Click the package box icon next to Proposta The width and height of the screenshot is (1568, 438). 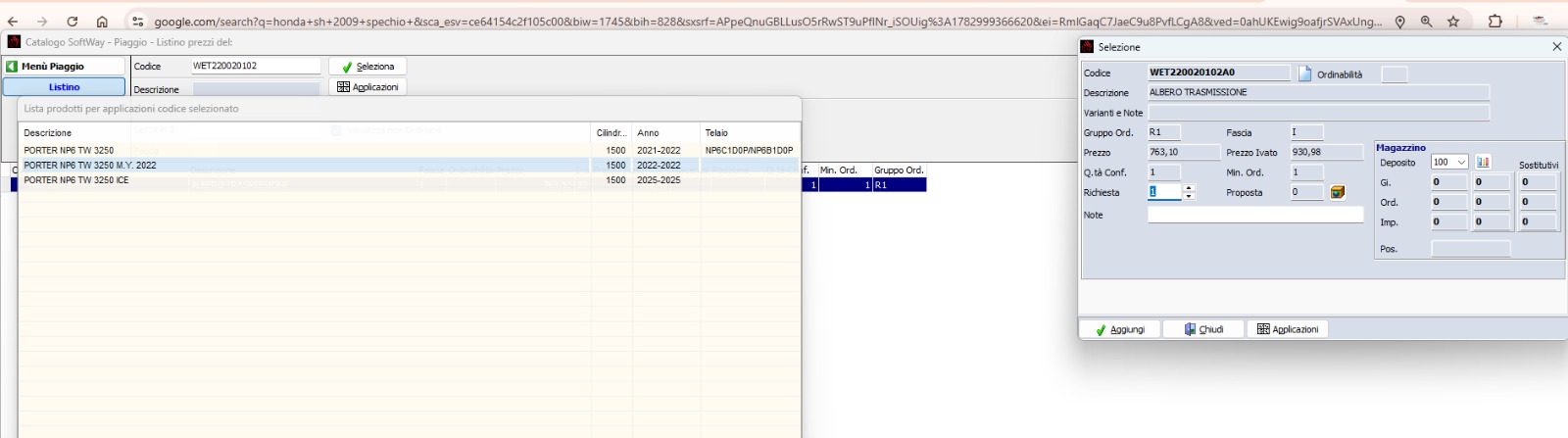pos(1338,192)
